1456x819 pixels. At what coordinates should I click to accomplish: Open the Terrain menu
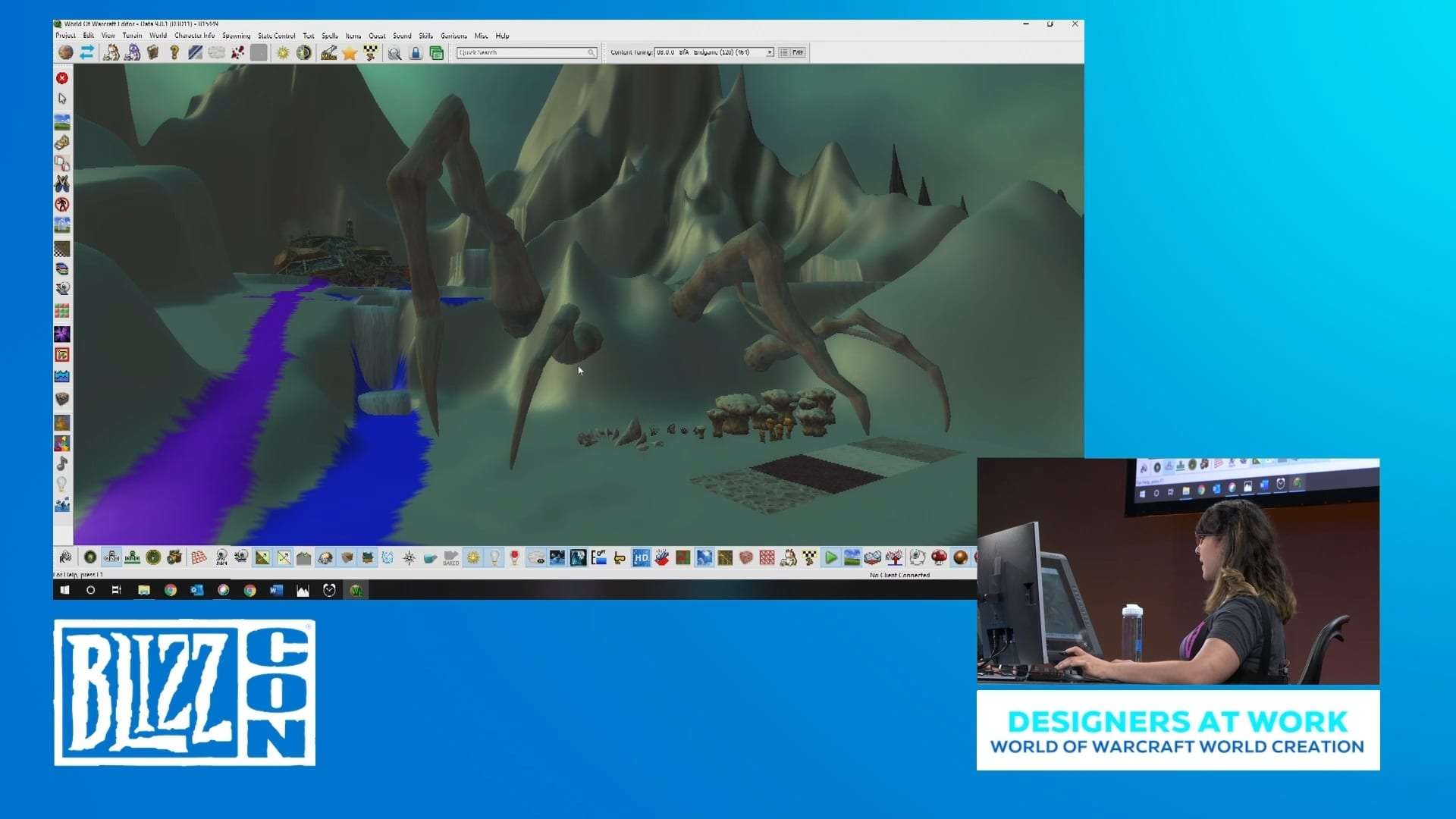(x=132, y=36)
